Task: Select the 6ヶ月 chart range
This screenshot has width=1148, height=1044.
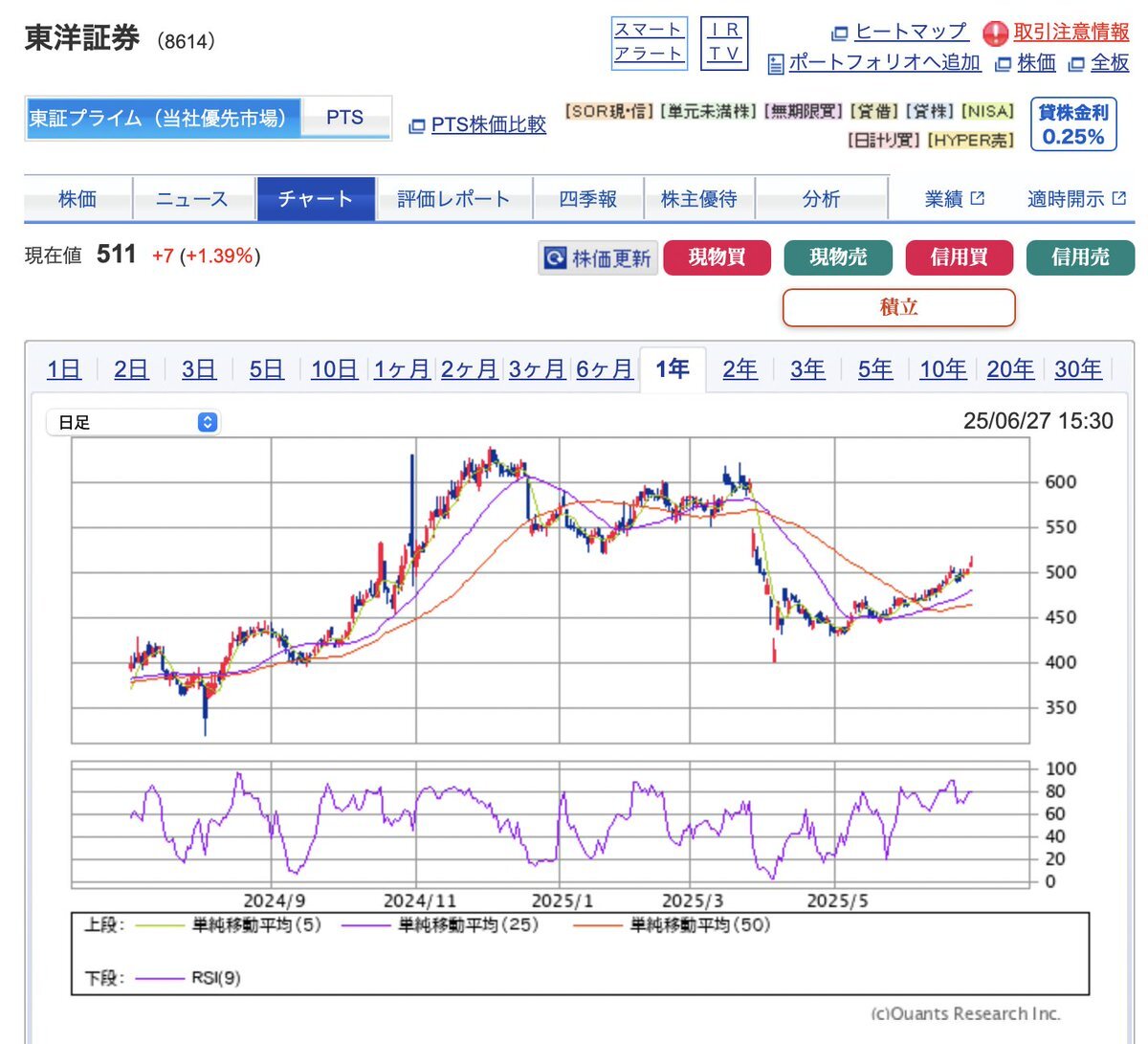Action: coord(605,369)
